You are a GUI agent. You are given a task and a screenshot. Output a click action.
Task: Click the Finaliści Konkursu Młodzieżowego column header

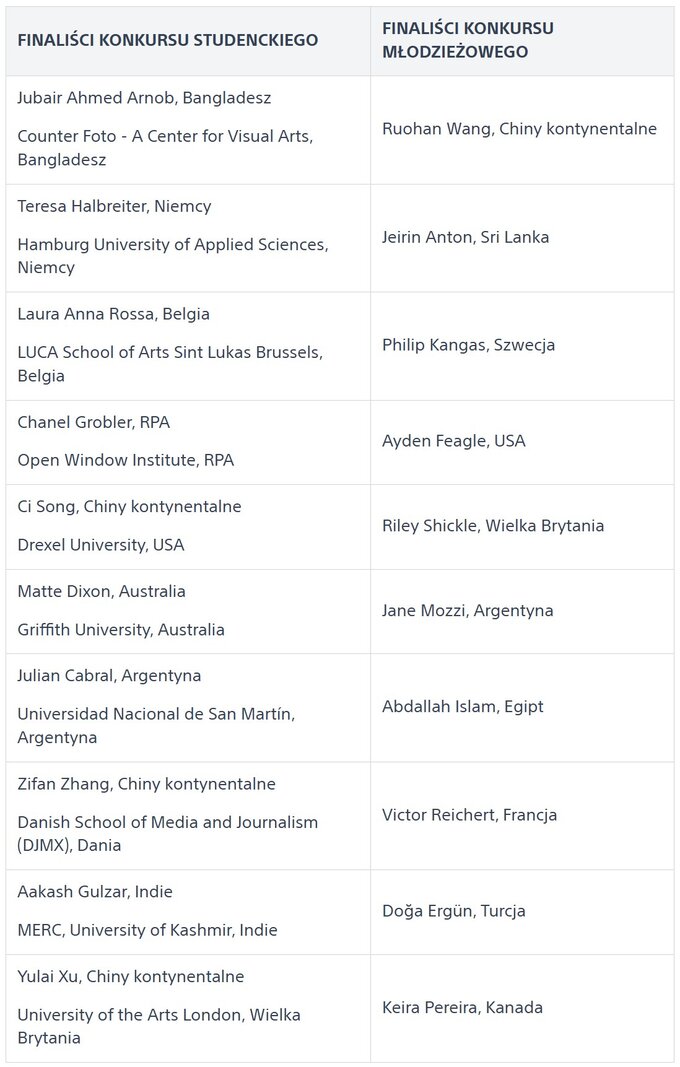pos(468,40)
